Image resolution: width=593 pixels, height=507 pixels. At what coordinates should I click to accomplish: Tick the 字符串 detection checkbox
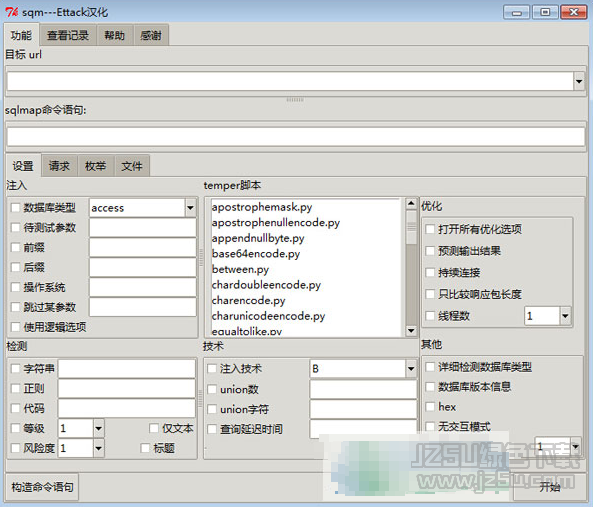pos(16,369)
